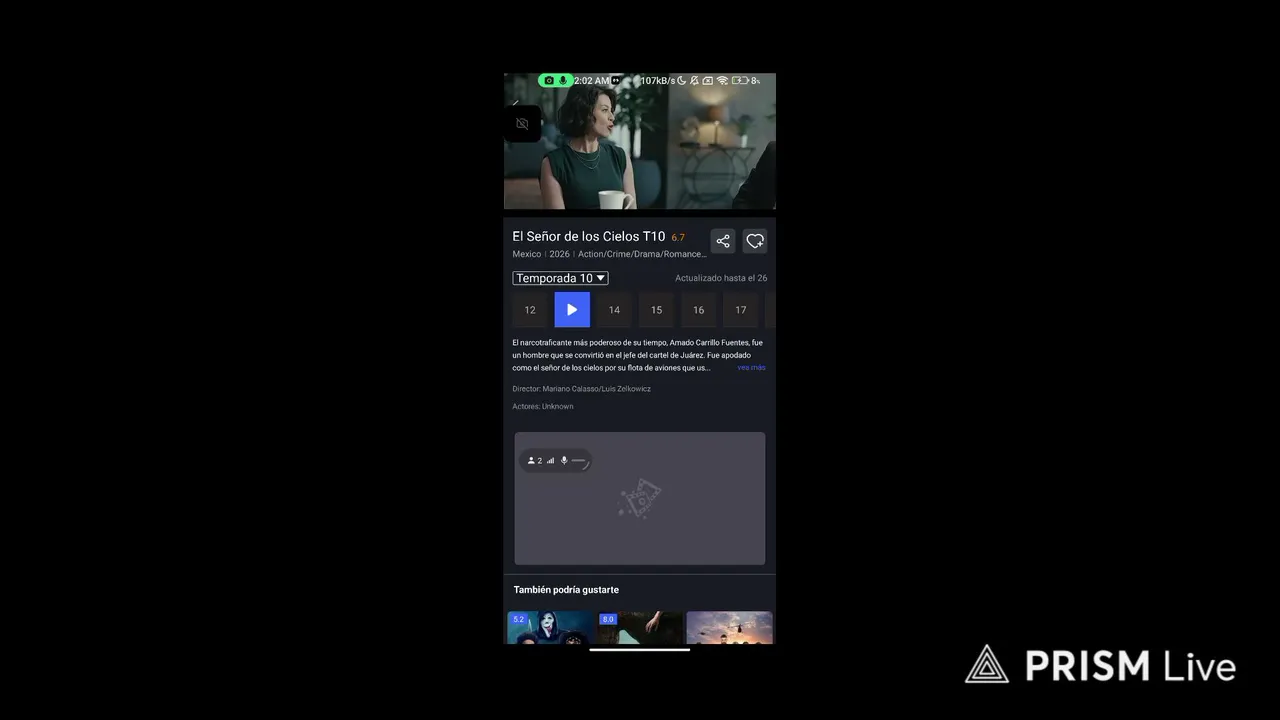This screenshot has width=1280, height=720.
Task: Select episode 17
Action: (x=740, y=310)
